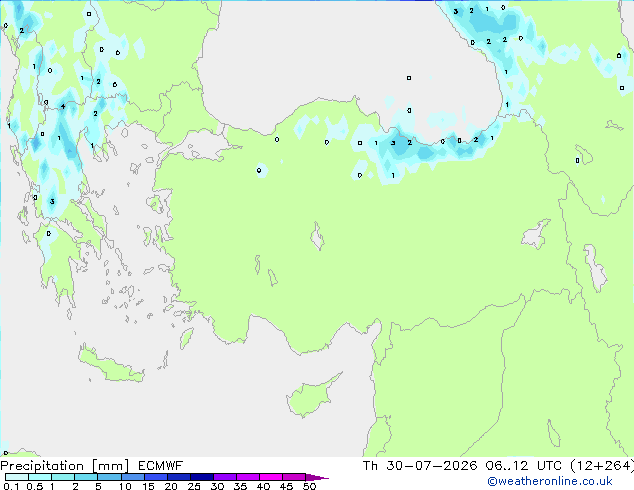Pick the 40–45 mm magenta legend swatch
This screenshot has width=634, height=490.
pyautogui.click(x=271, y=477)
